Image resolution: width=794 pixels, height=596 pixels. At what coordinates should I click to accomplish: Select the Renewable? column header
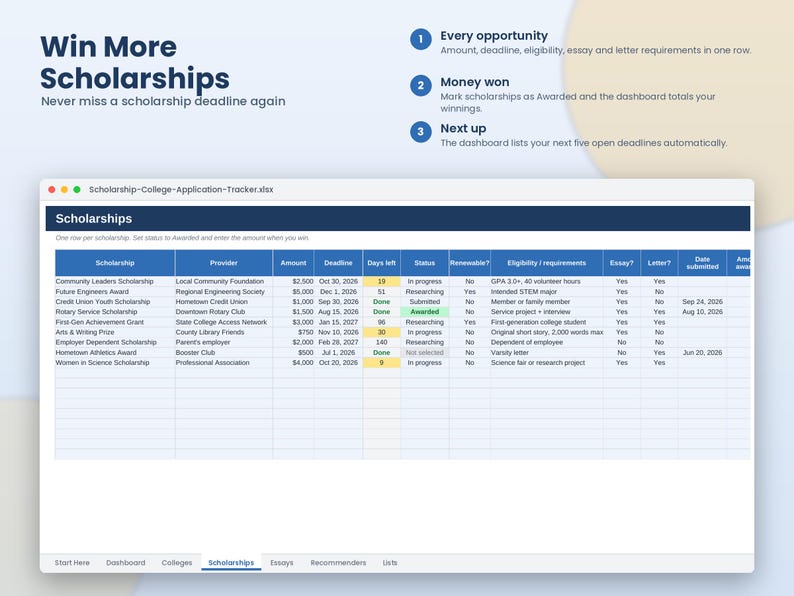pyautogui.click(x=469, y=263)
